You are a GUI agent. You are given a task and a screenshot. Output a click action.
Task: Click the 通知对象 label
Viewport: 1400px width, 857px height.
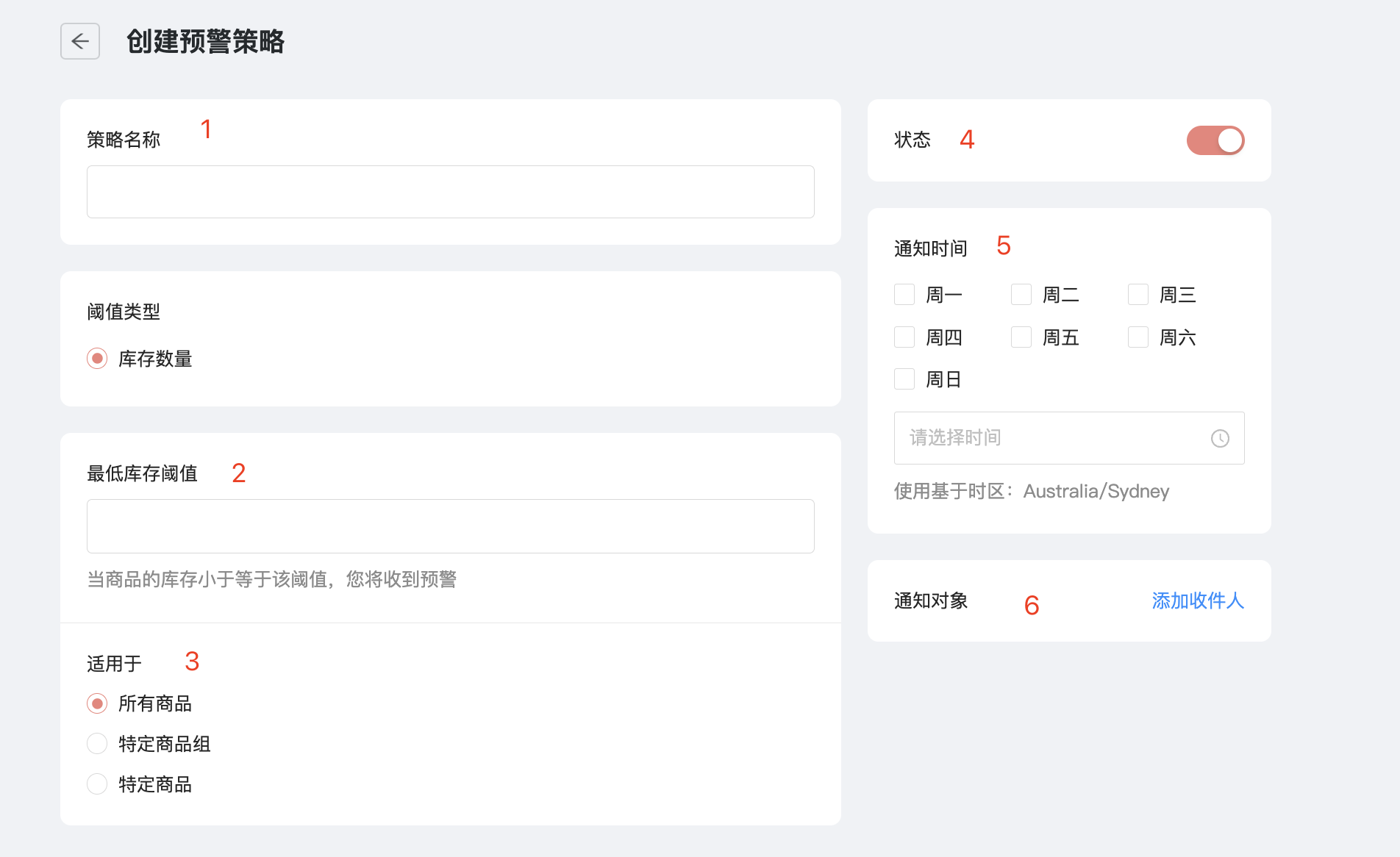931,600
